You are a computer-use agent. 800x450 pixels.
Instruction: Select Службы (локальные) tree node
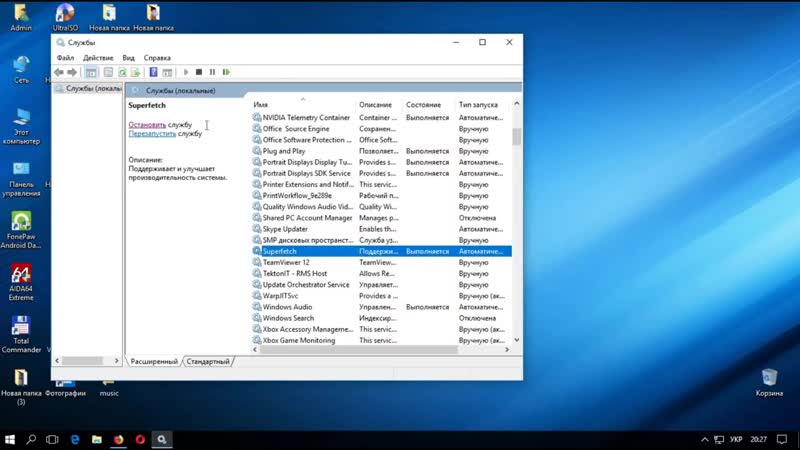[x=88, y=89]
